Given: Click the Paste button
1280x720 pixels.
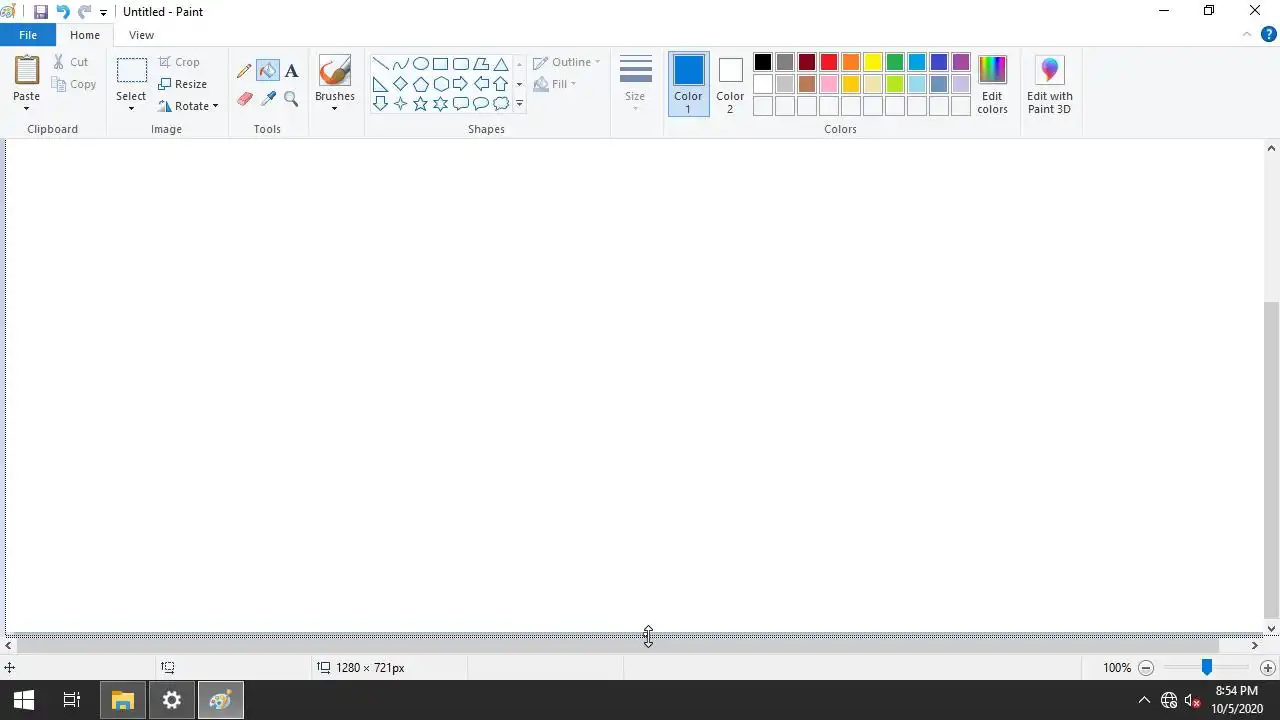Looking at the screenshot, I should (x=26, y=72).
